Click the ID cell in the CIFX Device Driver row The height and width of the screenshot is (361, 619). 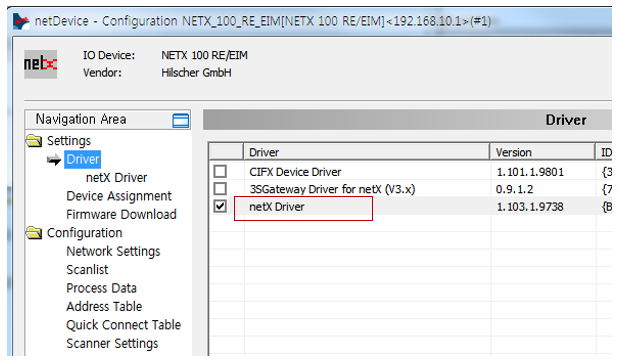click(606, 172)
